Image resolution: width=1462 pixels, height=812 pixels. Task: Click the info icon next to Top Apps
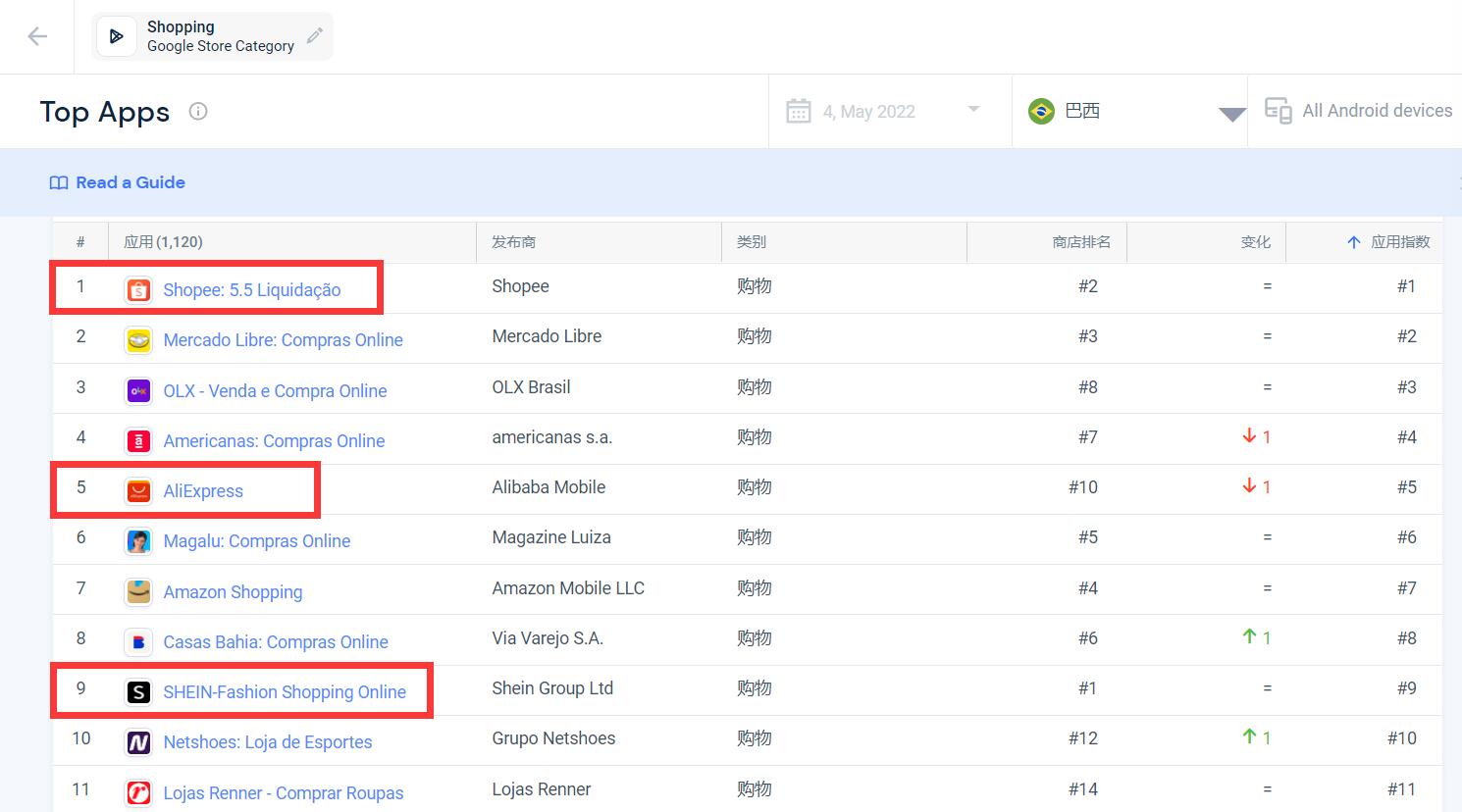198,111
